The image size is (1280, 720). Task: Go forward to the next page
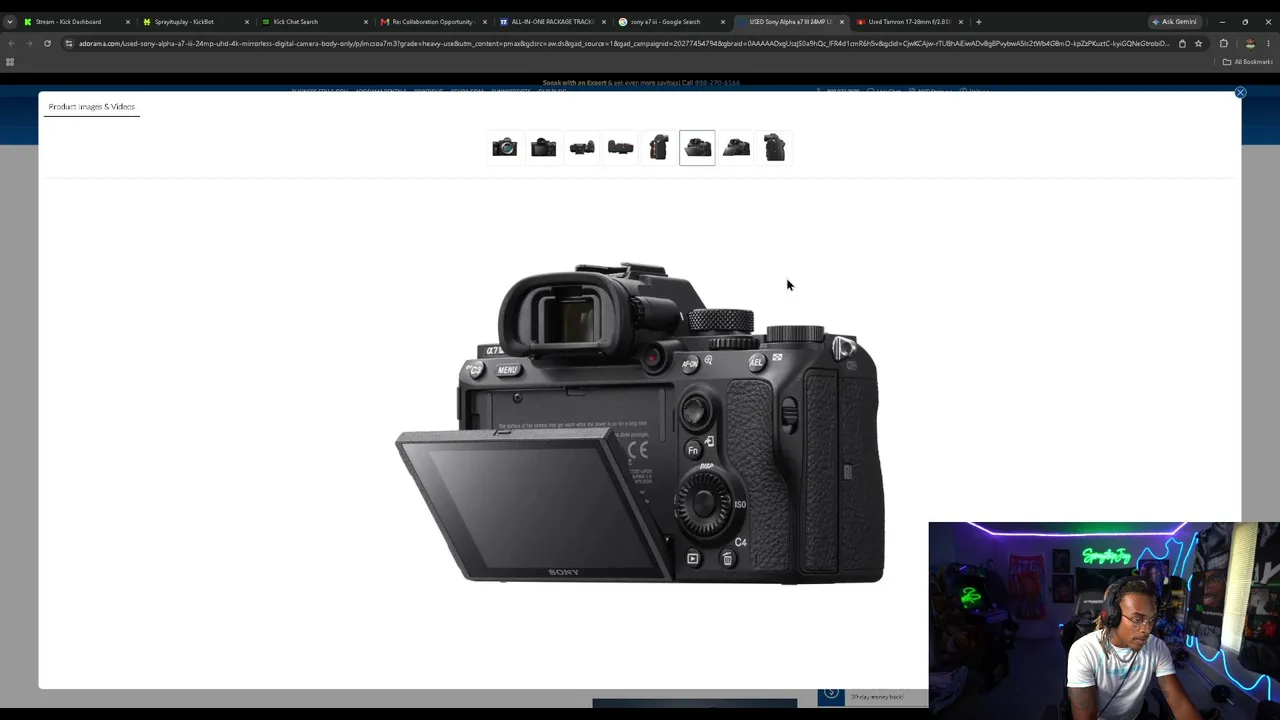tap(29, 44)
